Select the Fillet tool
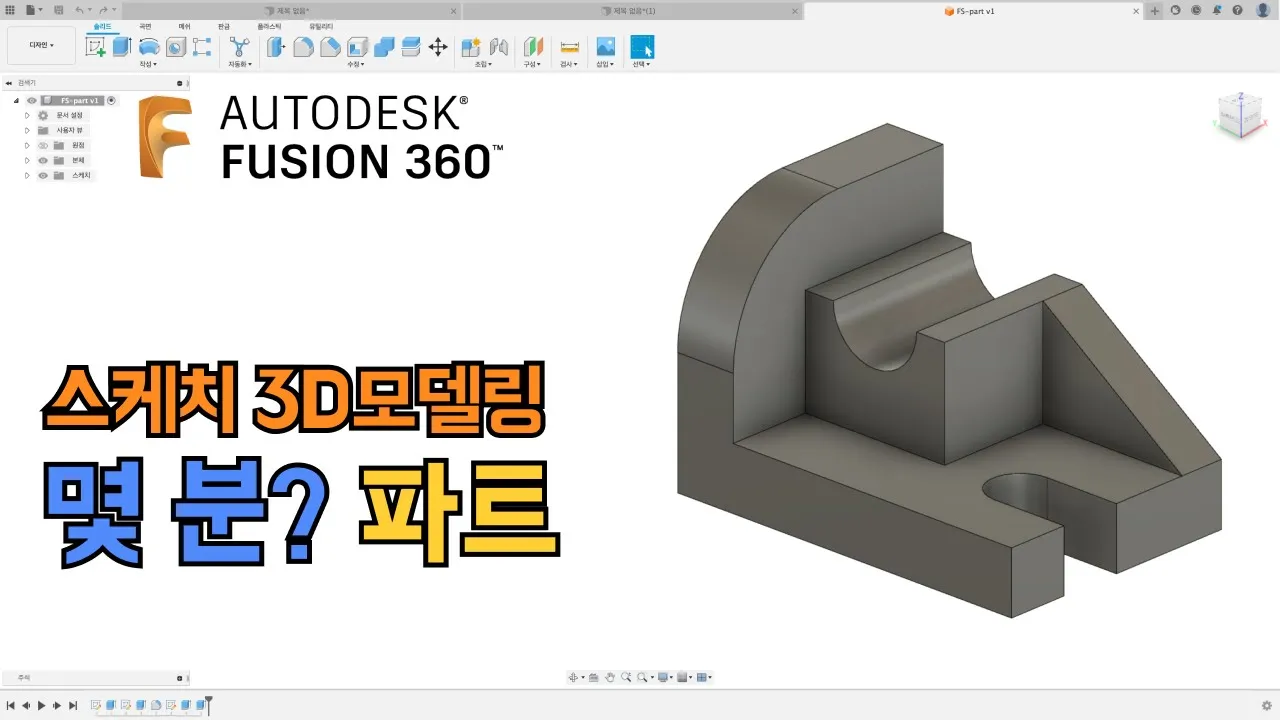This screenshot has height=720, width=1280. 303,47
